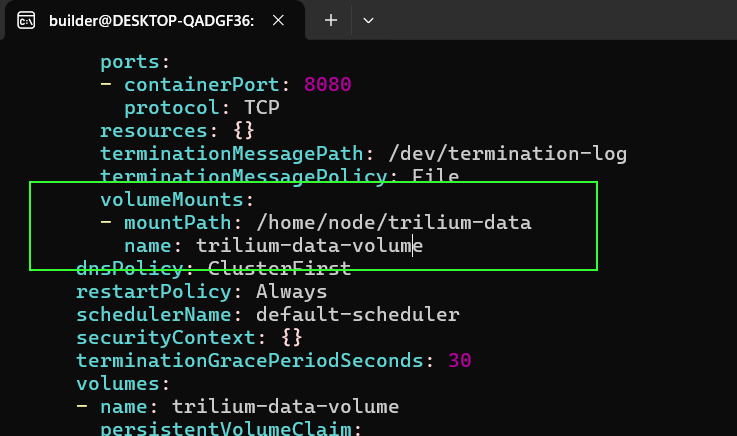
Task: Click the terminationGracePeriodSeconds value 30
Action: (x=460, y=361)
